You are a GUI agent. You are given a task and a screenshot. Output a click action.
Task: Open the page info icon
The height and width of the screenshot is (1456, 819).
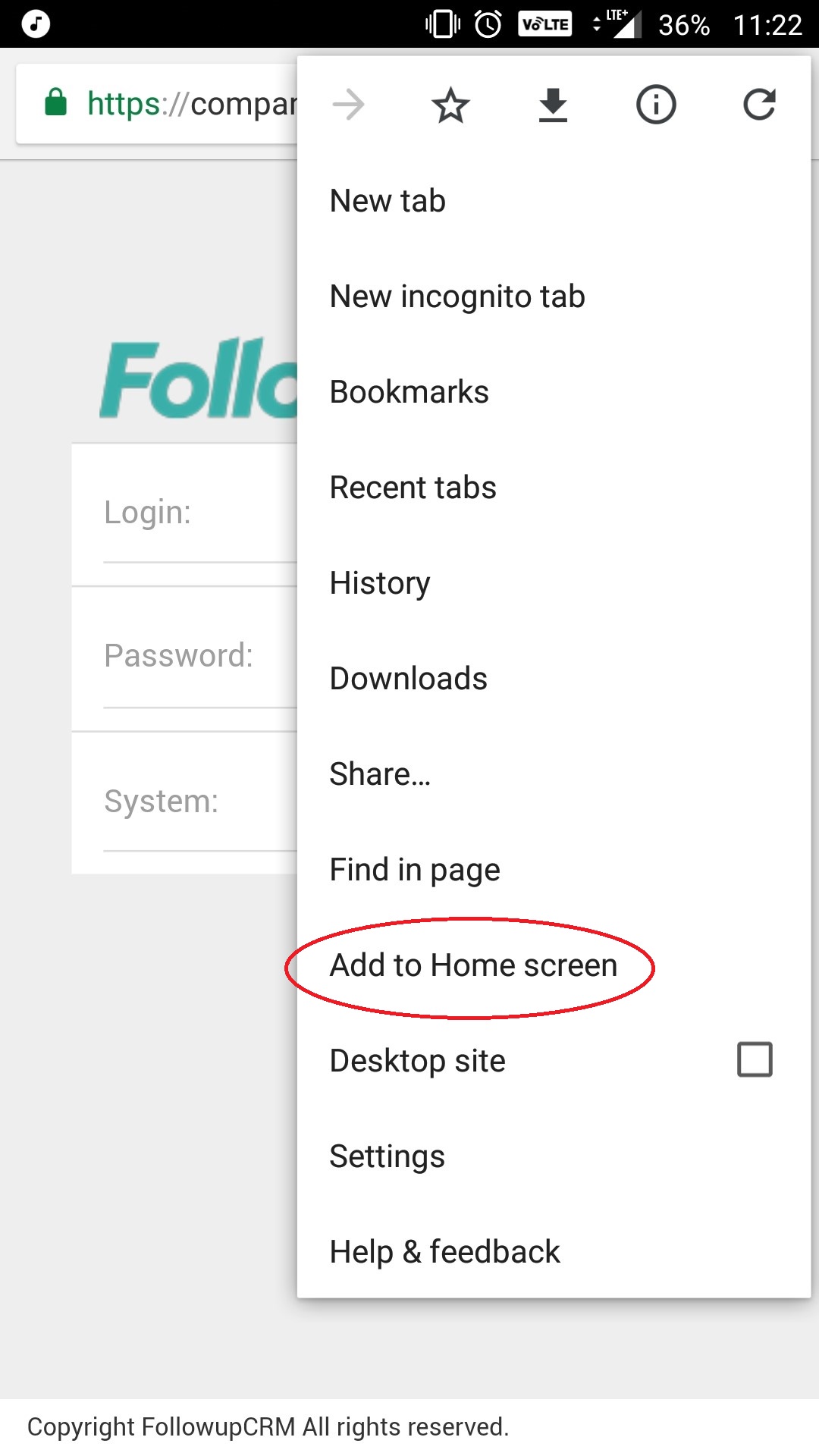pyautogui.click(x=656, y=105)
